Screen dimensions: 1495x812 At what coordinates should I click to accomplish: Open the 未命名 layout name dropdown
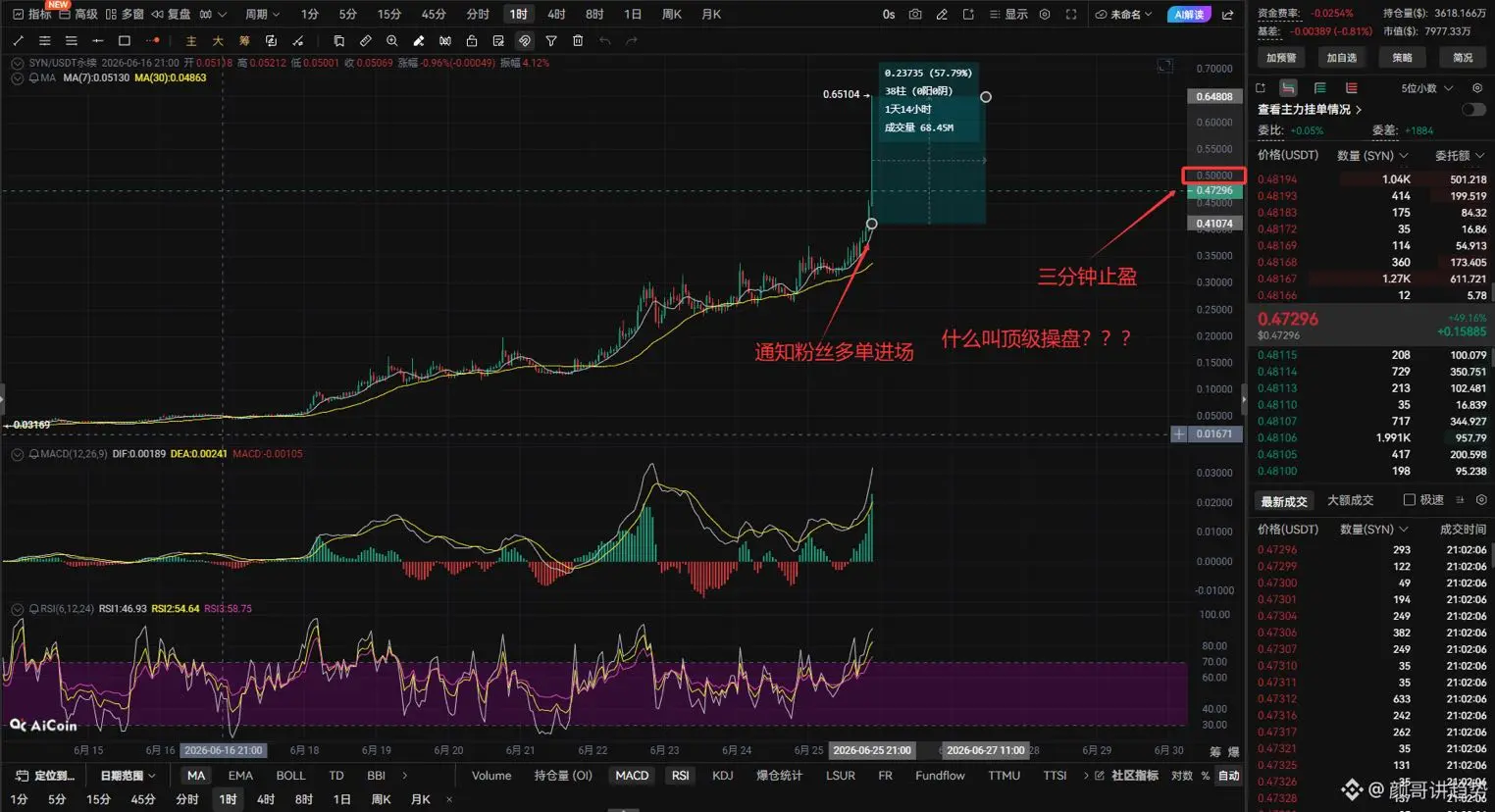(1123, 15)
